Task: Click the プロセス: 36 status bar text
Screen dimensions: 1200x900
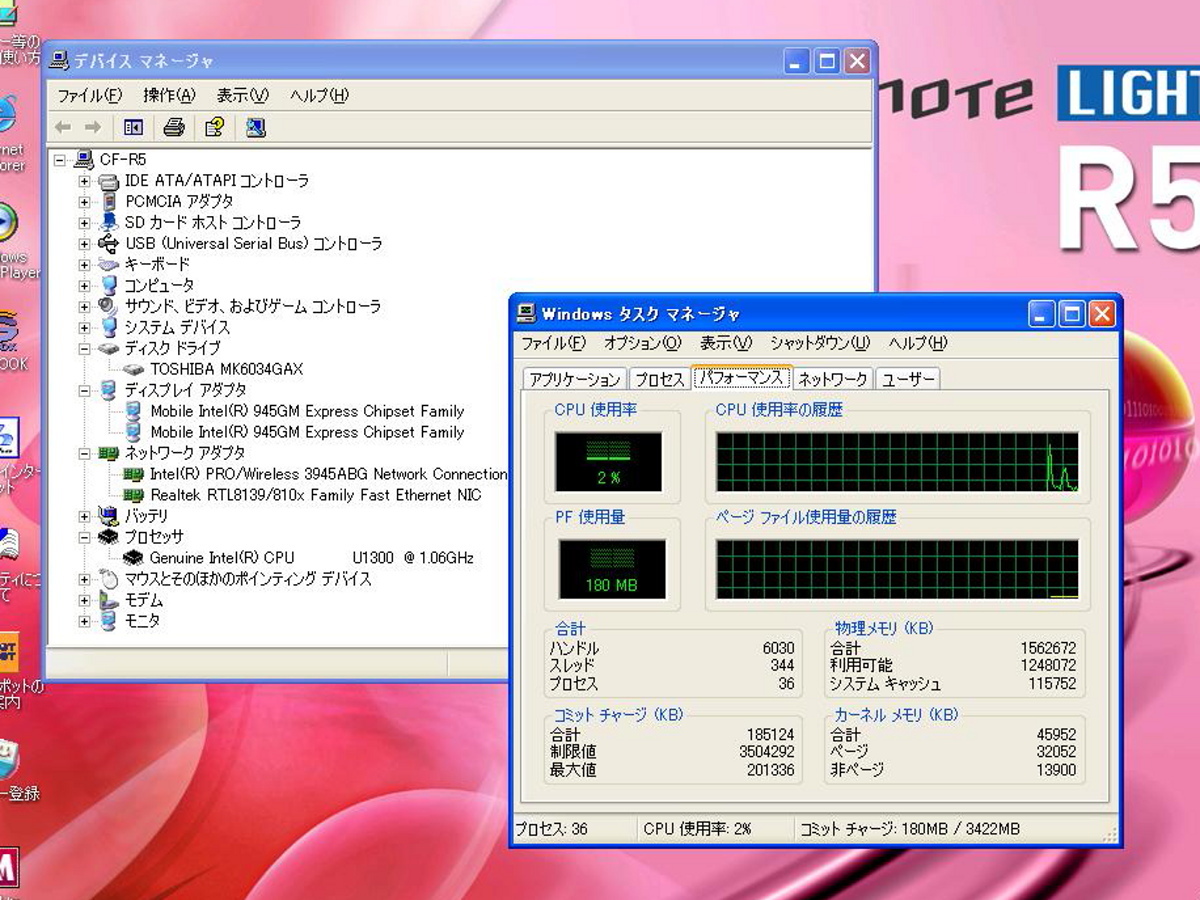Action: 552,829
